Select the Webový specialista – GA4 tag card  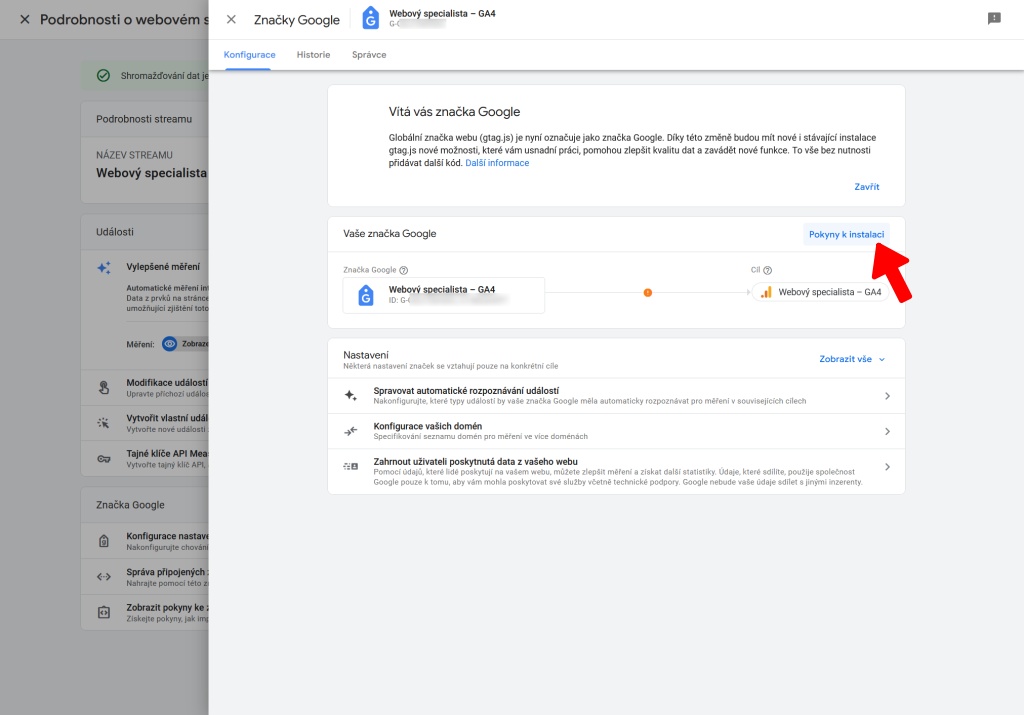coord(443,295)
